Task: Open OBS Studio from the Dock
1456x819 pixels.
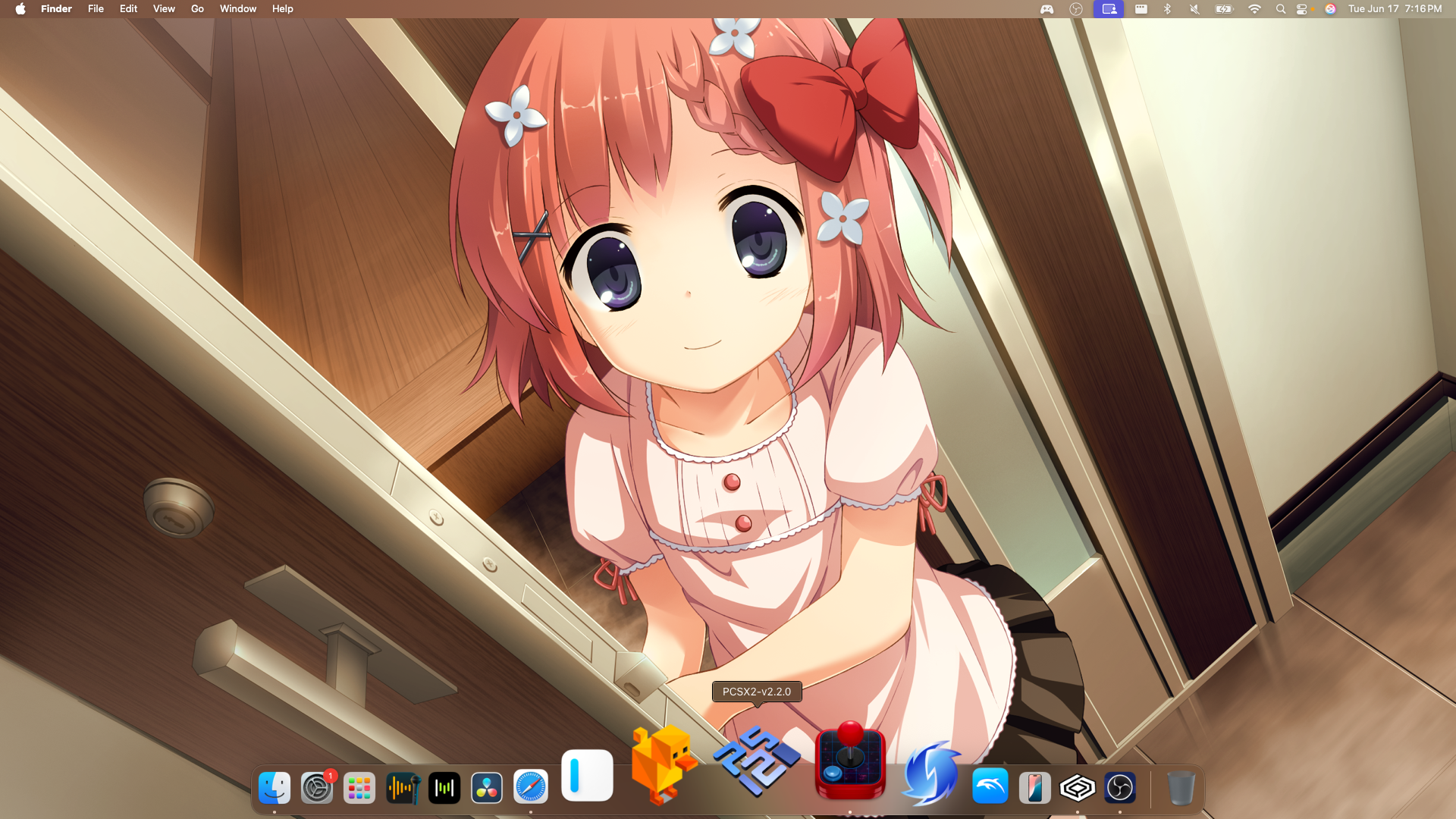Action: [x=1120, y=789]
